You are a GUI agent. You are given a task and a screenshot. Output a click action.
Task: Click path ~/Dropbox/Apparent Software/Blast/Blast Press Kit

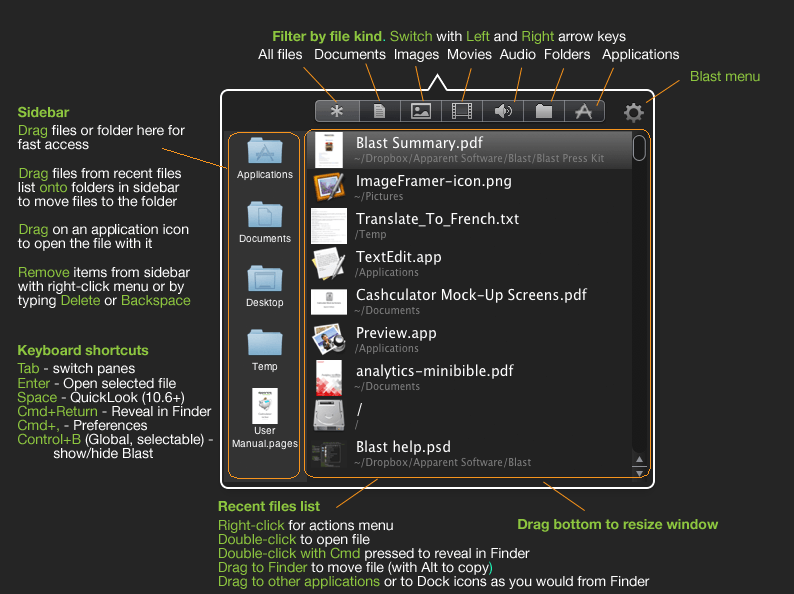(x=480, y=159)
